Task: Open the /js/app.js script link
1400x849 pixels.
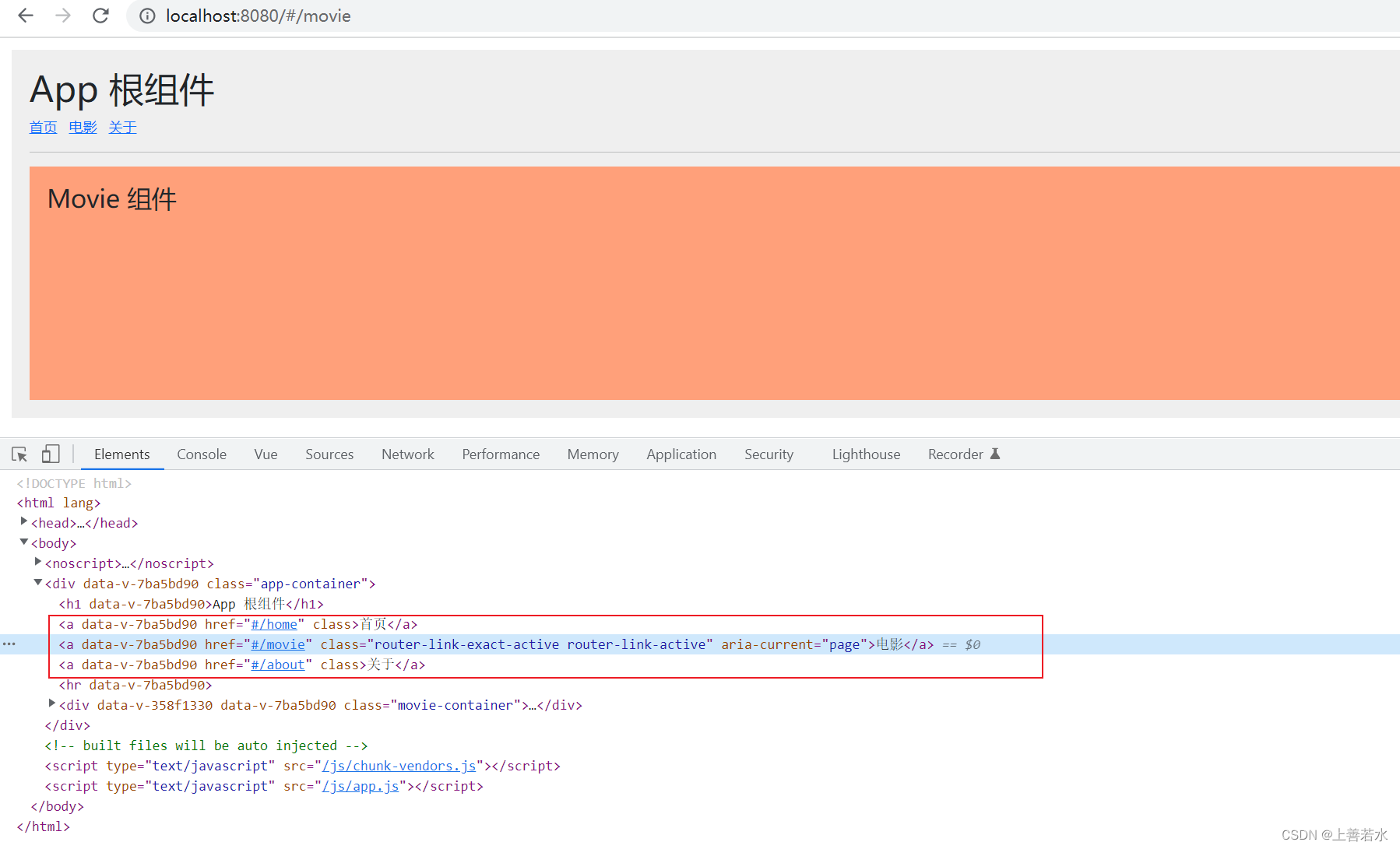Action: [361, 786]
